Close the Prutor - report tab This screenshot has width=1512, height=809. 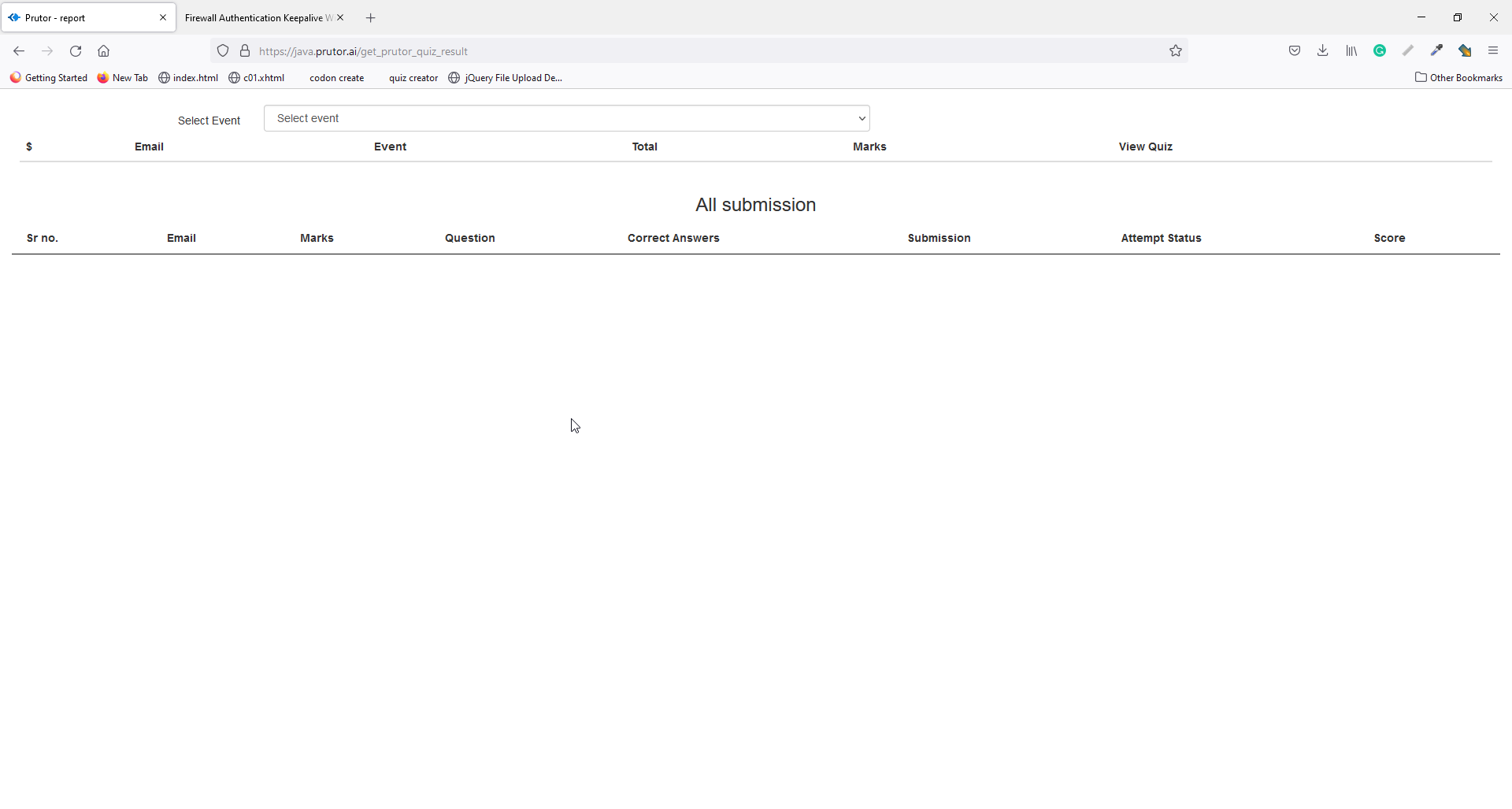[163, 18]
